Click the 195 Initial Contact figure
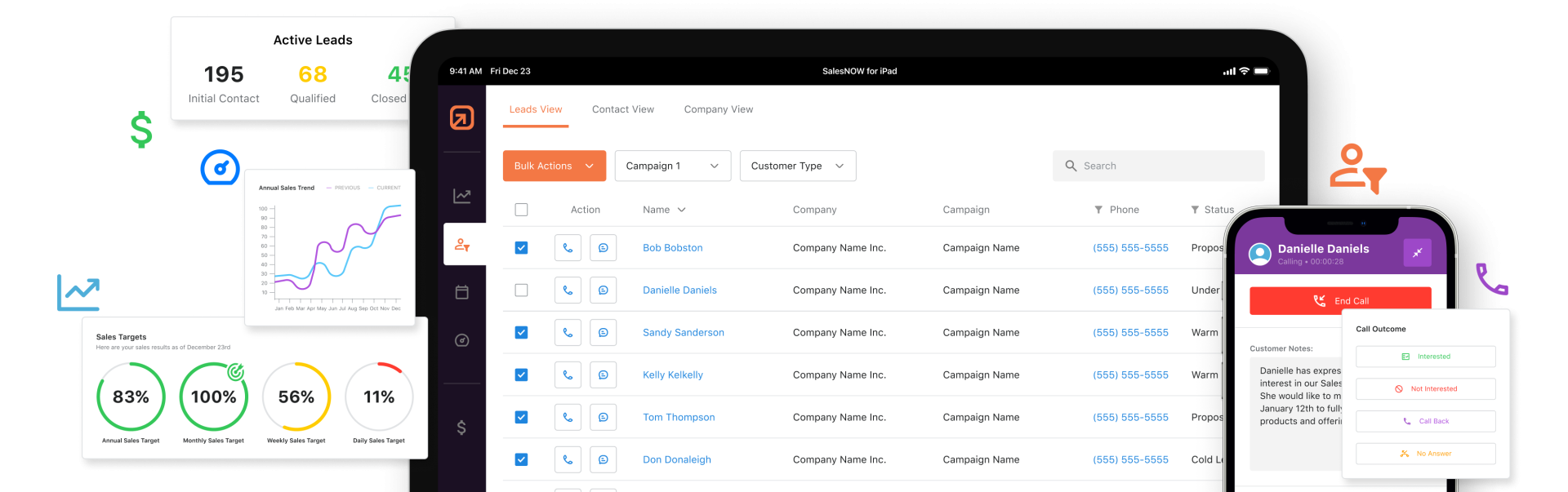1568x492 pixels. point(224,74)
